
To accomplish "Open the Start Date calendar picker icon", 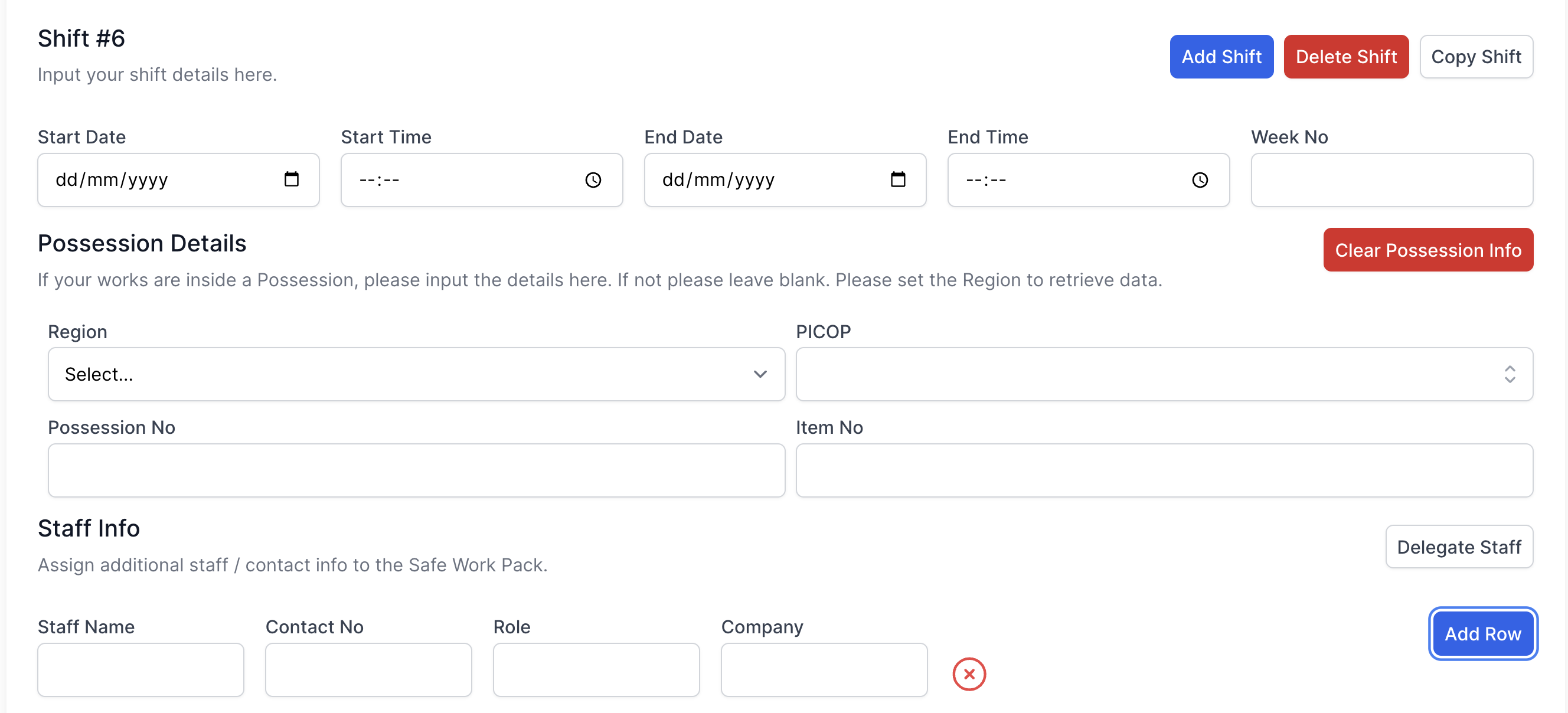I will point(292,179).
